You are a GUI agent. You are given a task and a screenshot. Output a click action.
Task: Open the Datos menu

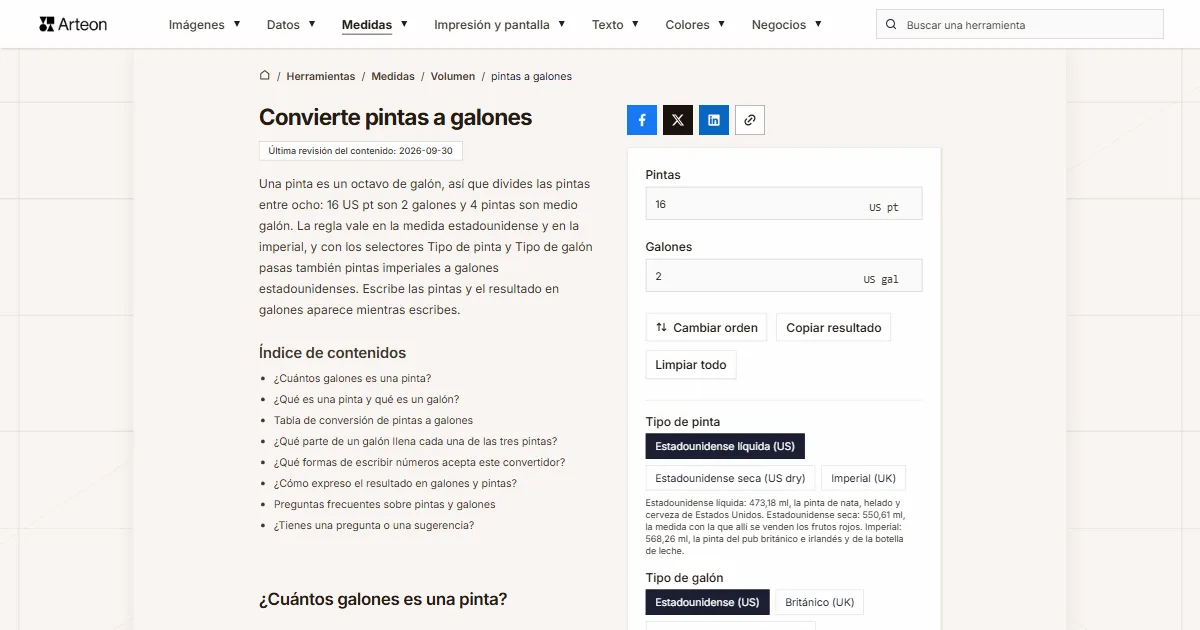291,25
